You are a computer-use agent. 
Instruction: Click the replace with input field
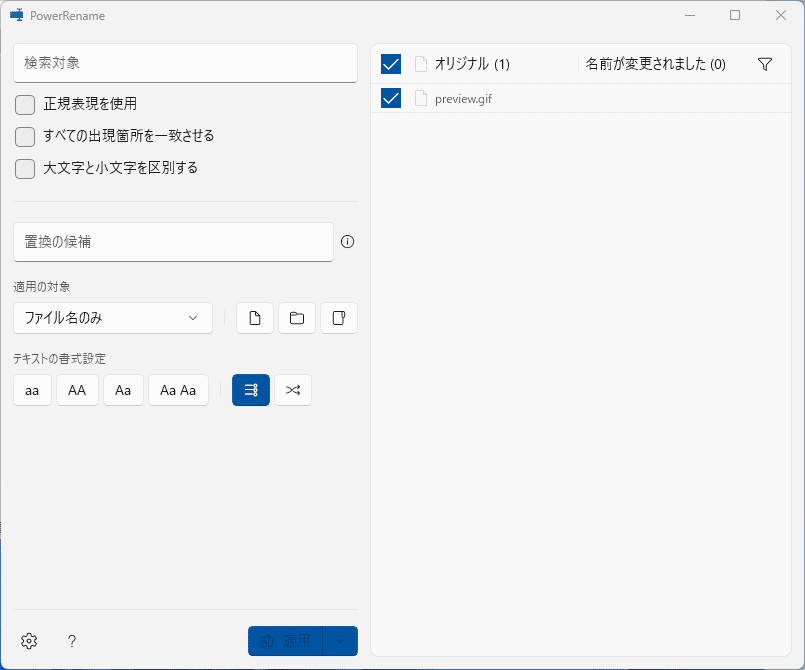pos(174,242)
